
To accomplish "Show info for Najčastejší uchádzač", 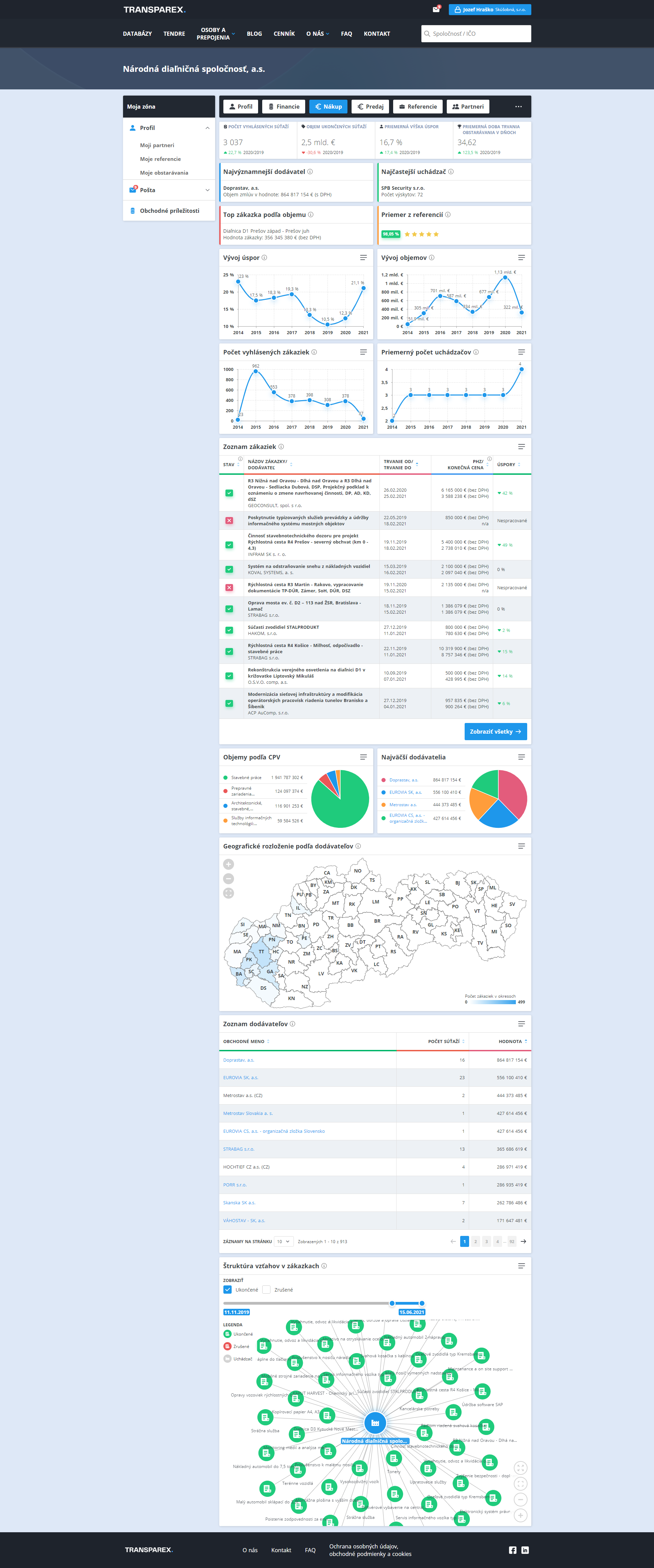I will [451, 172].
